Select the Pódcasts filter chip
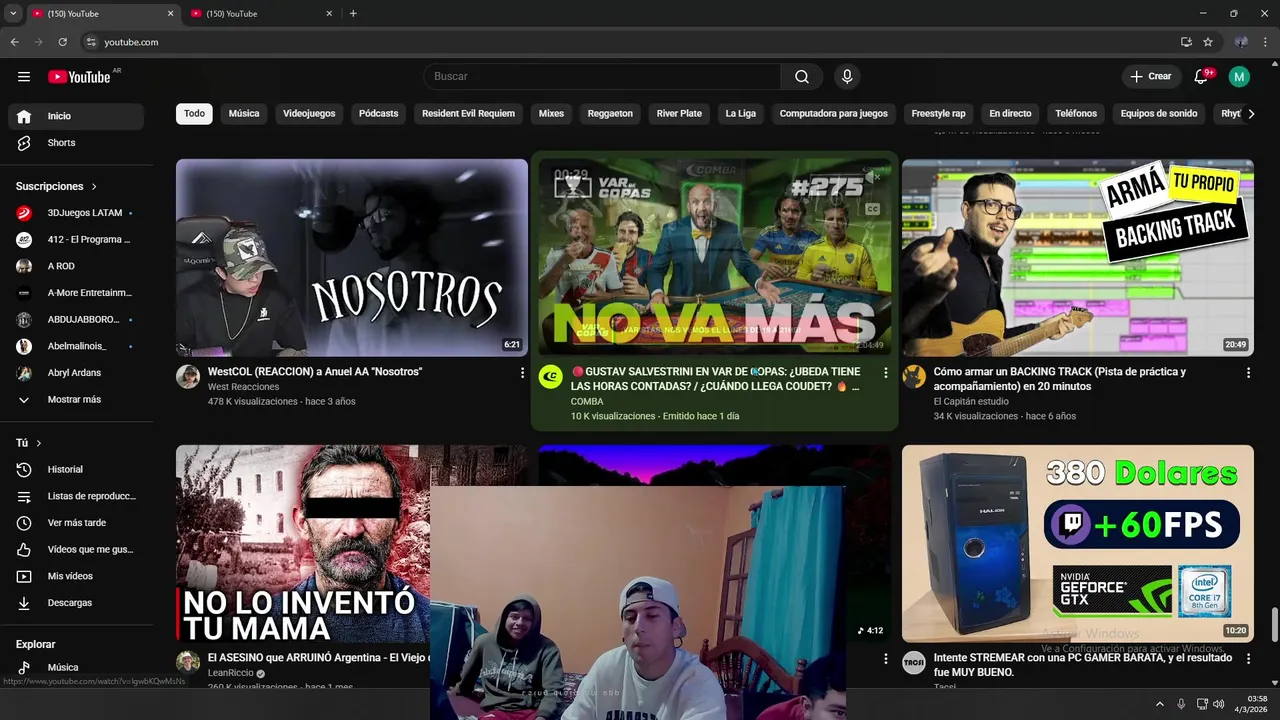Screen dimensions: 1280x720 pyautogui.click(x=379, y=114)
